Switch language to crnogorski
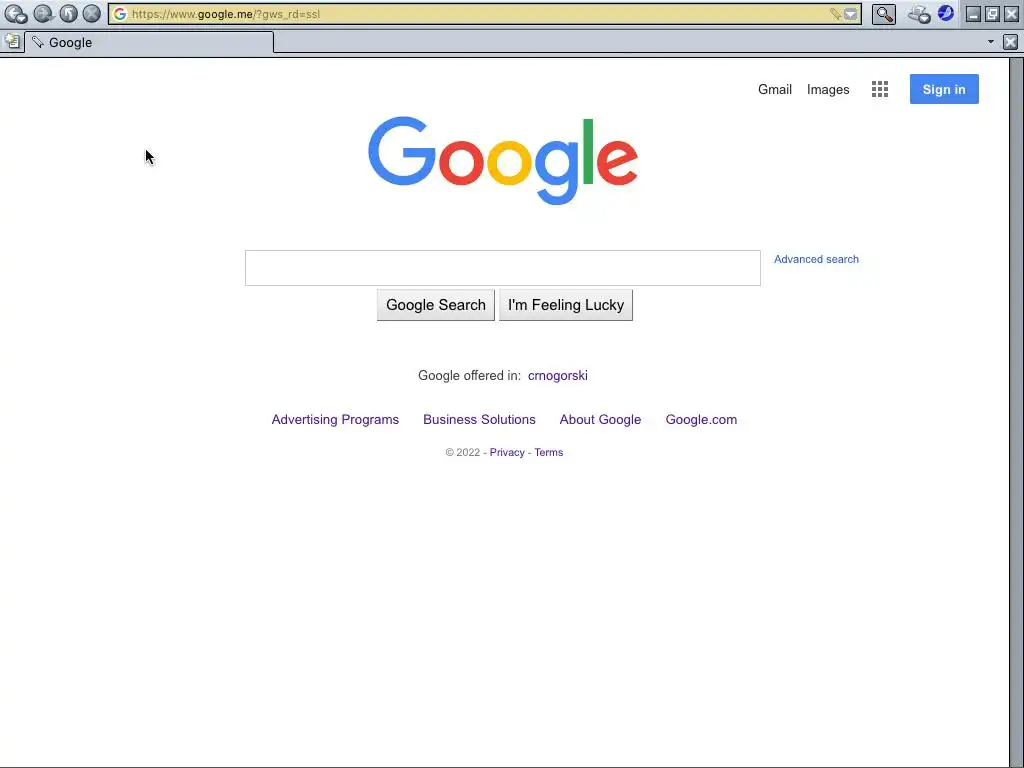This screenshot has height=768, width=1024. point(558,376)
